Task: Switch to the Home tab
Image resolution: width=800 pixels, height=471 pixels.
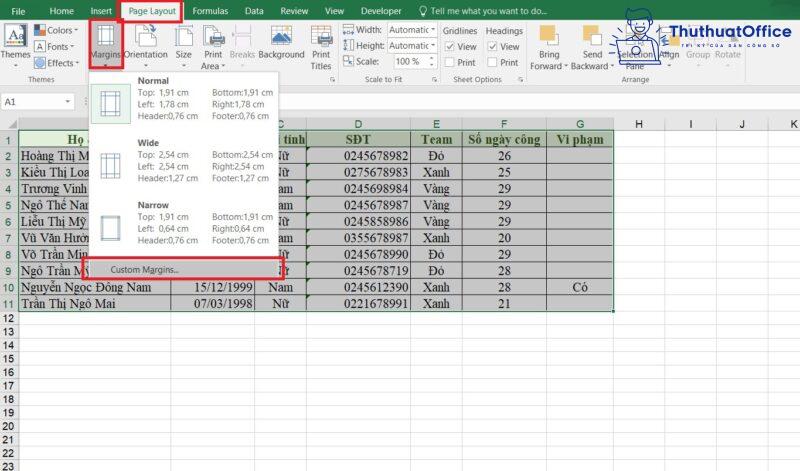Action: click(61, 11)
